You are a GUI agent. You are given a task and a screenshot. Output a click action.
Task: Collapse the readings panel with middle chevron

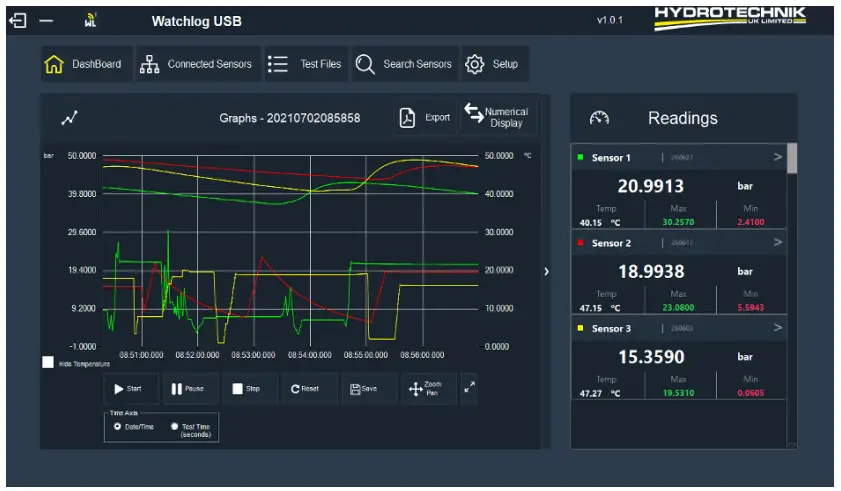(x=546, y=272)
